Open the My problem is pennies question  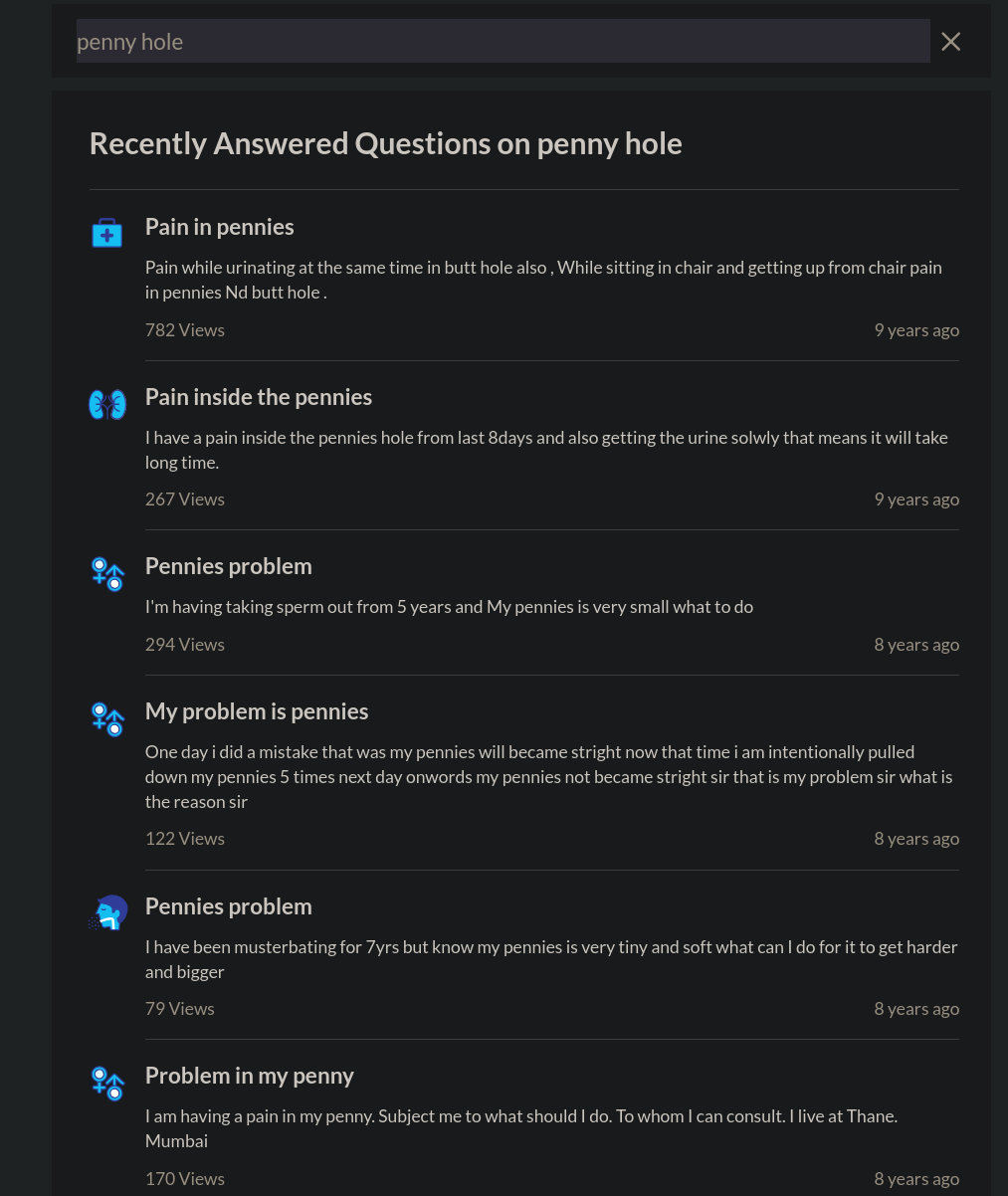[x=257, y=711]
